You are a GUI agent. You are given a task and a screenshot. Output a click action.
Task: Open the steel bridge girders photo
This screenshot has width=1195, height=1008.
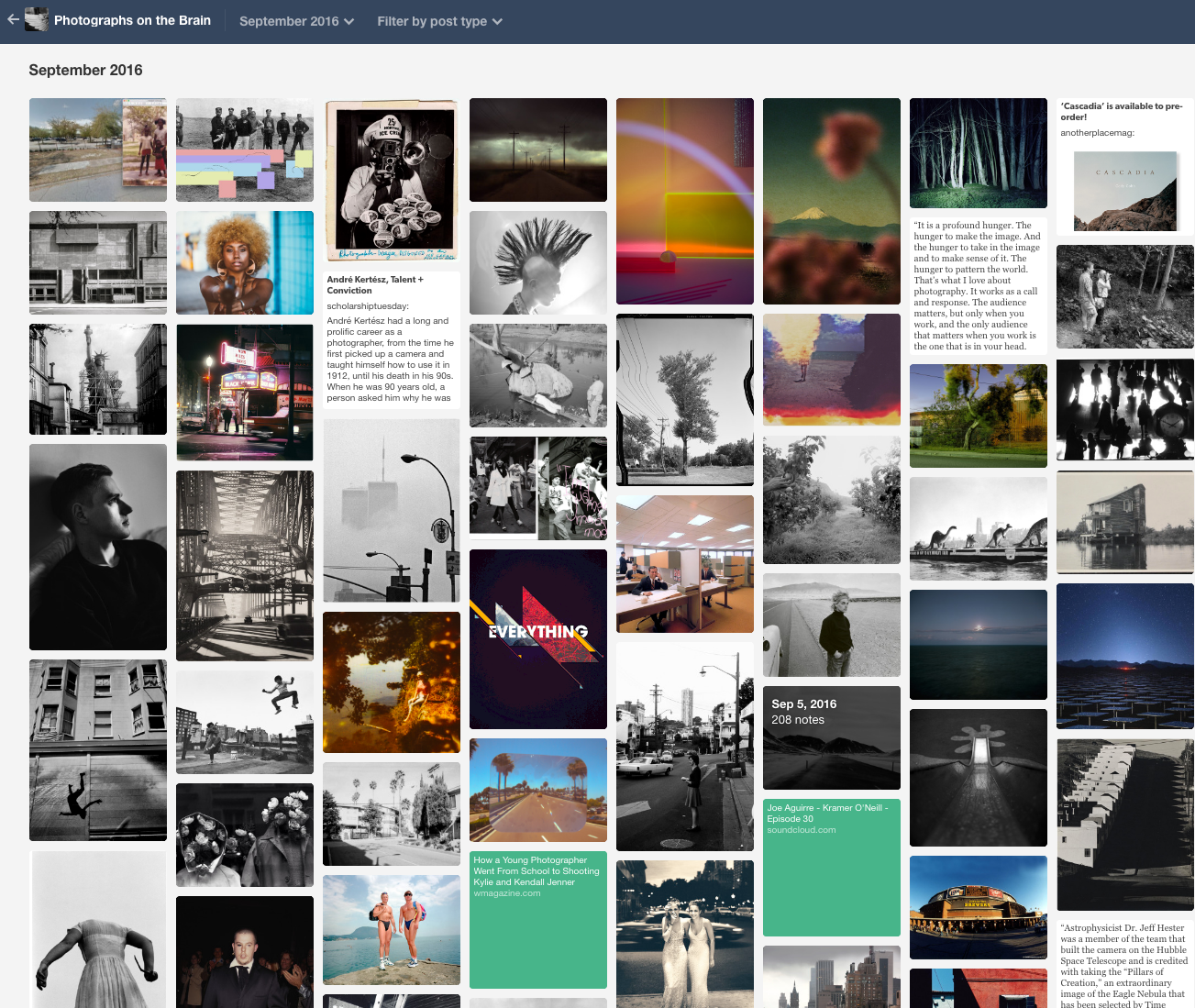tap(245, 566)
